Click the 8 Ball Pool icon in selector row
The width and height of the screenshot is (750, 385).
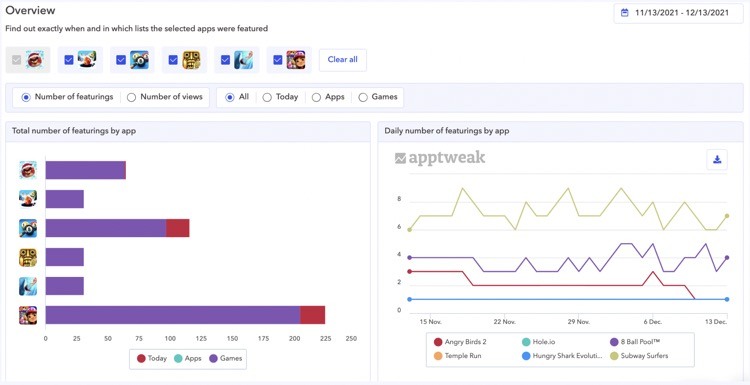click(x=139, y=60)
